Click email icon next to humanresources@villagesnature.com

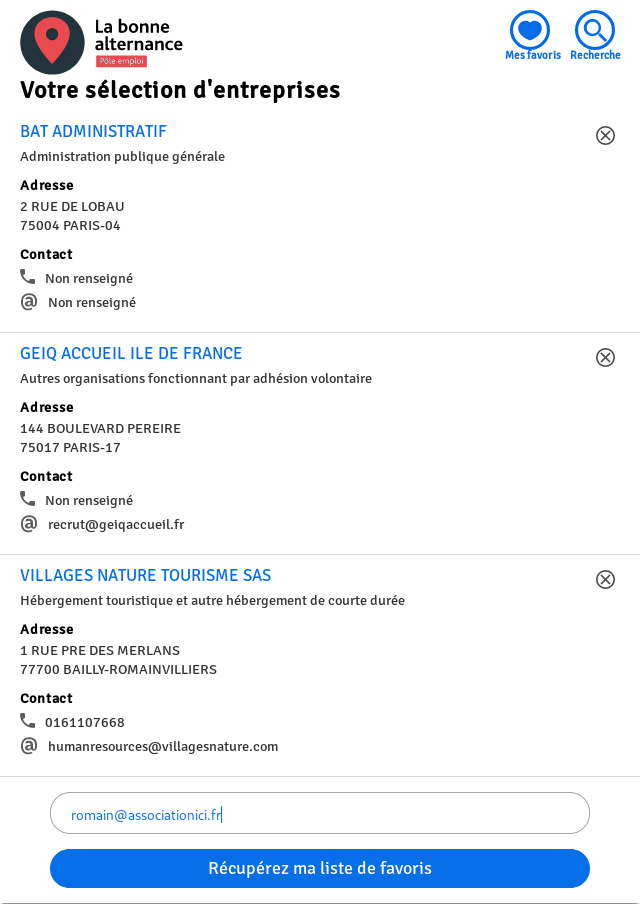[x=29, y=746]
